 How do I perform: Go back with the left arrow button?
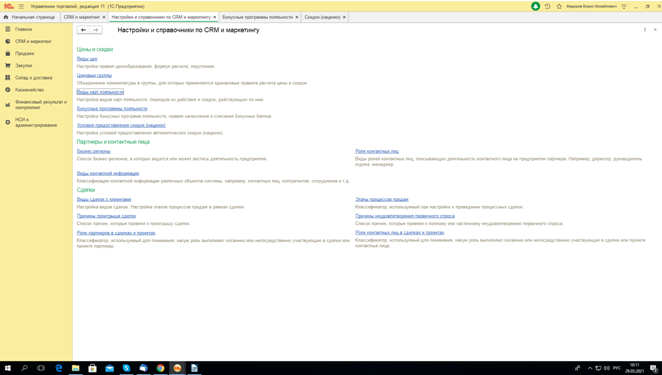83,30
